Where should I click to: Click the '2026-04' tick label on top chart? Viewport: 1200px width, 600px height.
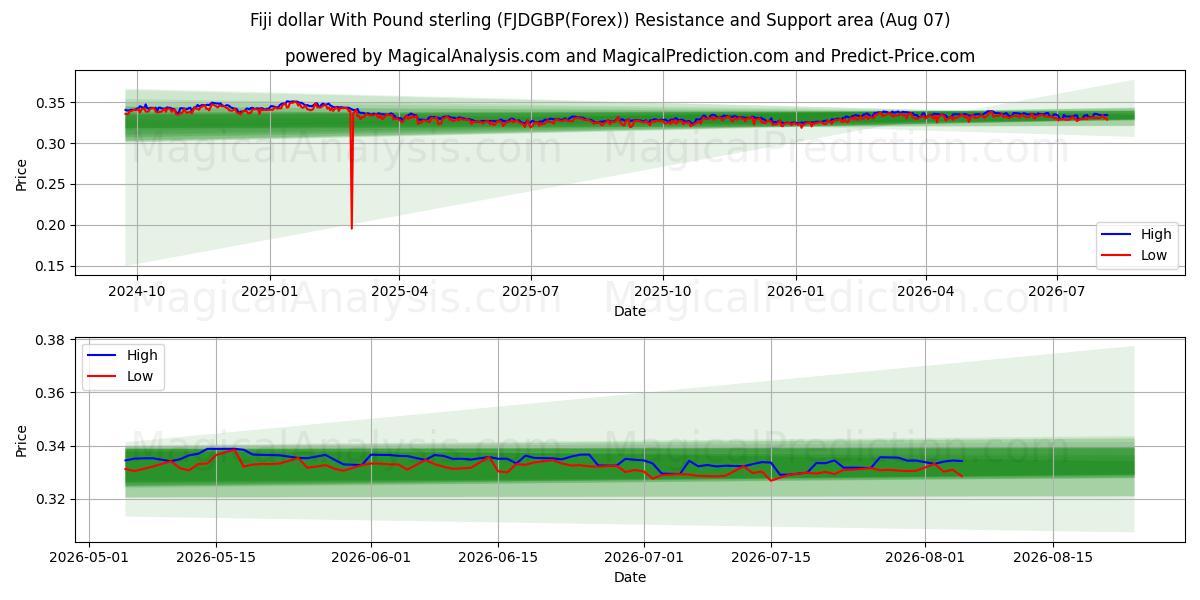pyautogui.click(x=925, y=291)
